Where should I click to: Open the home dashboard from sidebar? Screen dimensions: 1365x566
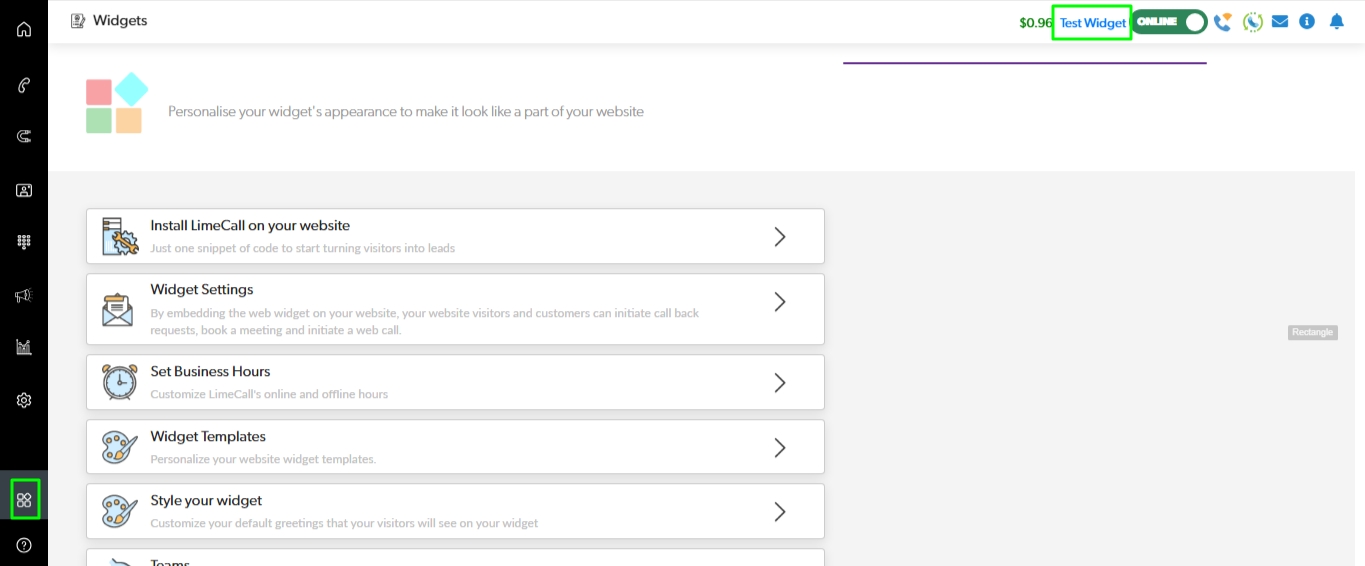pyautogui.click(x=24, y=29)
